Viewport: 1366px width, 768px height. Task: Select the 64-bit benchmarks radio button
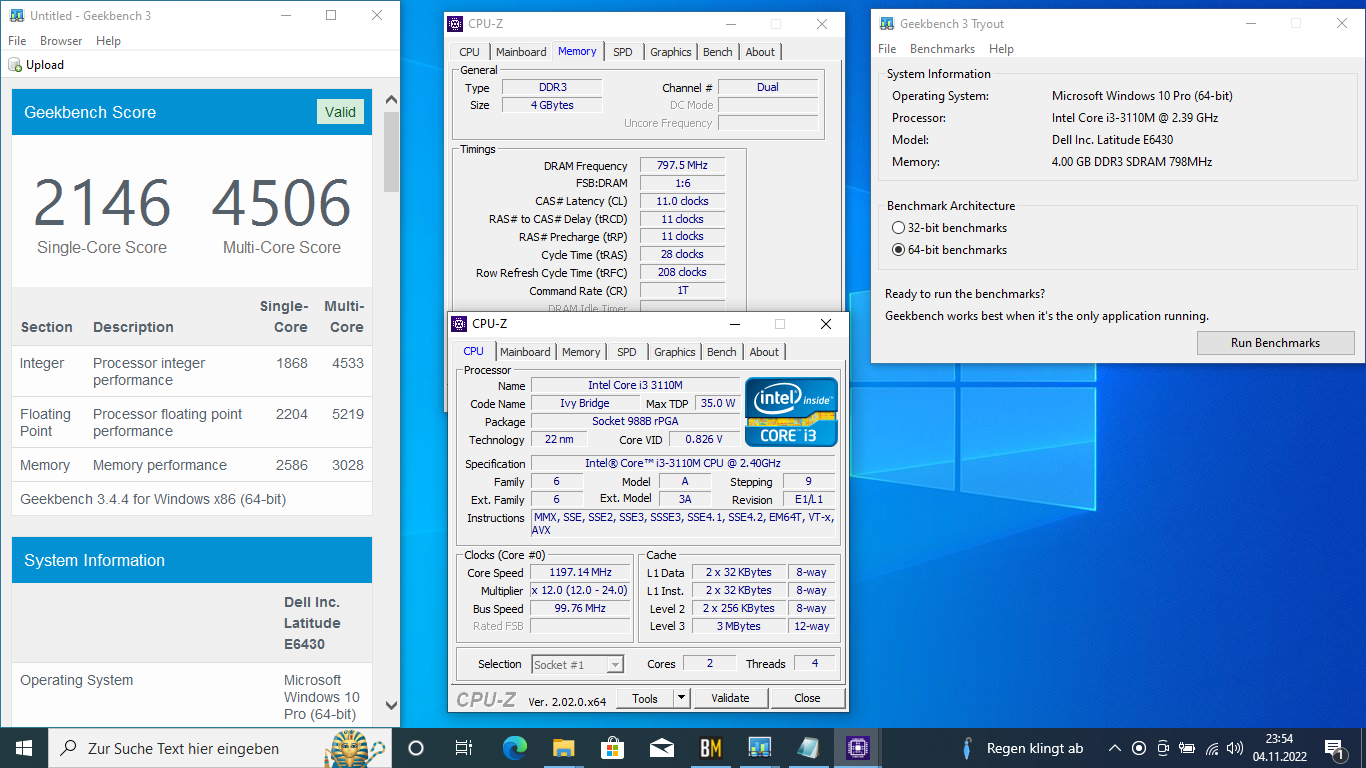point(898,250)
